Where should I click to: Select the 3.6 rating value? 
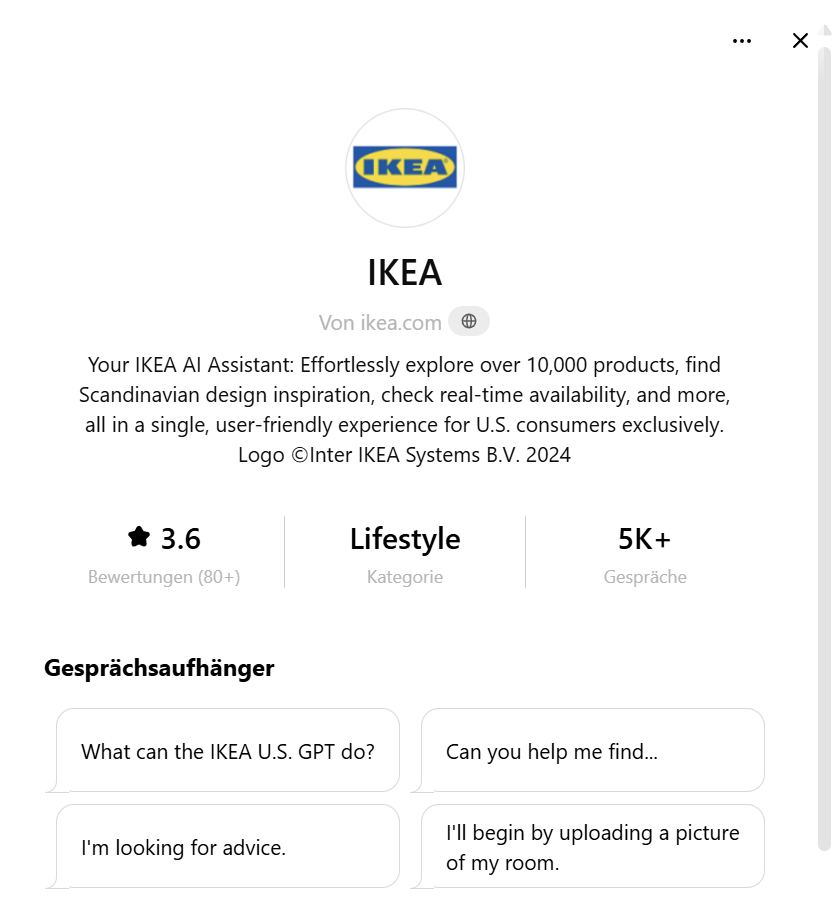pos(181,539)
